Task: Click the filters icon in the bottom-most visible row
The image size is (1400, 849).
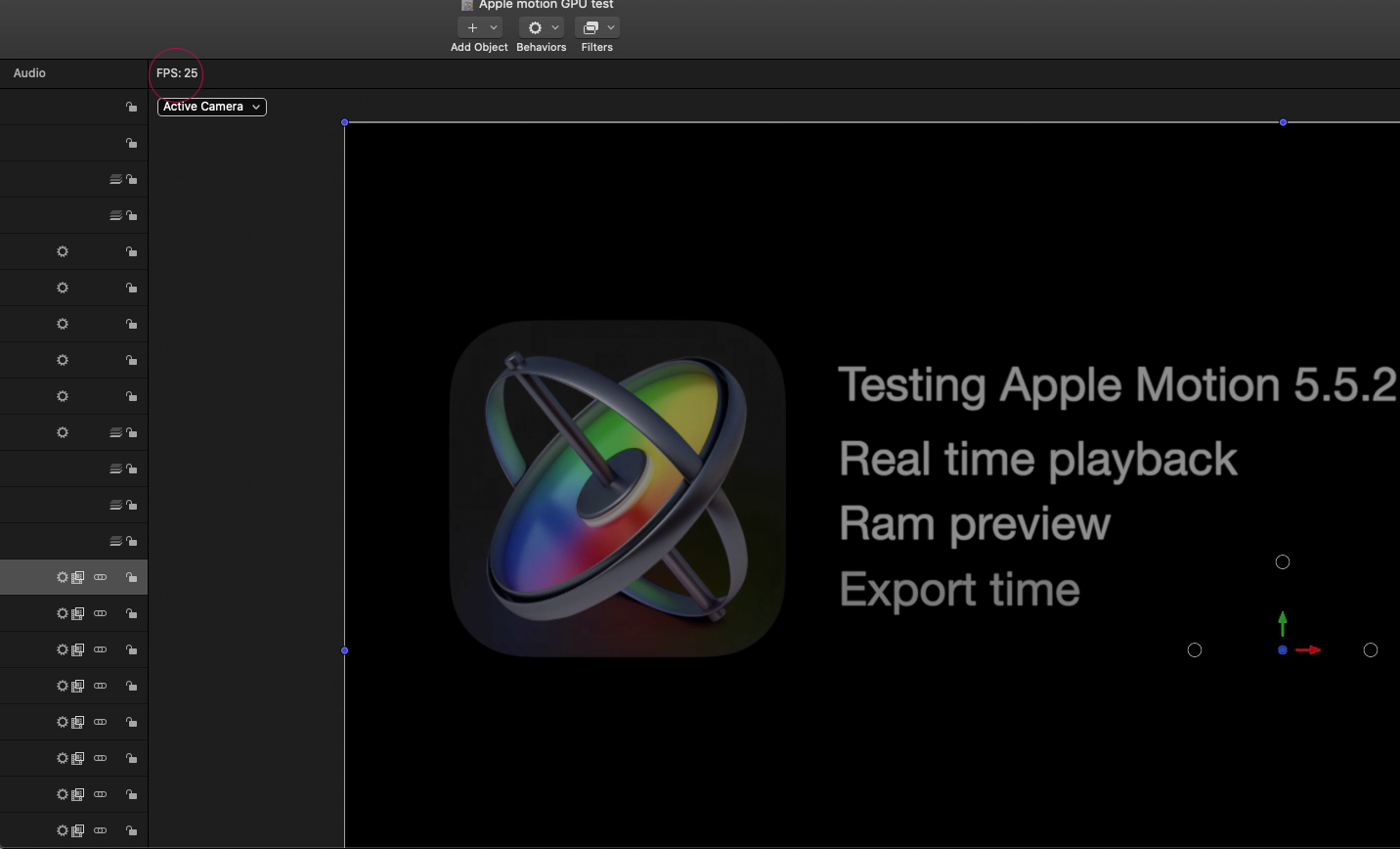Action: pos(78,830)
